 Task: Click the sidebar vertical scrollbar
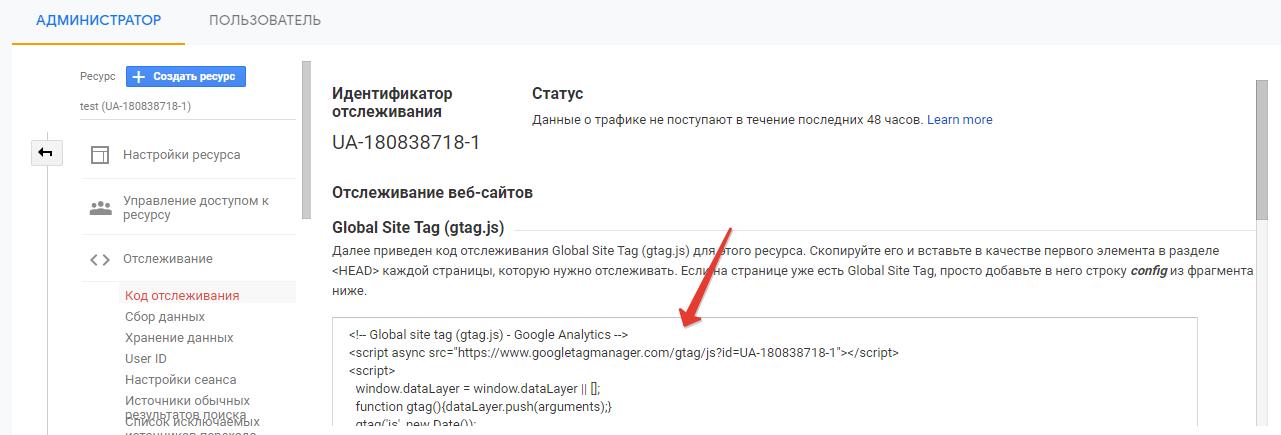(x=306, y=140)
